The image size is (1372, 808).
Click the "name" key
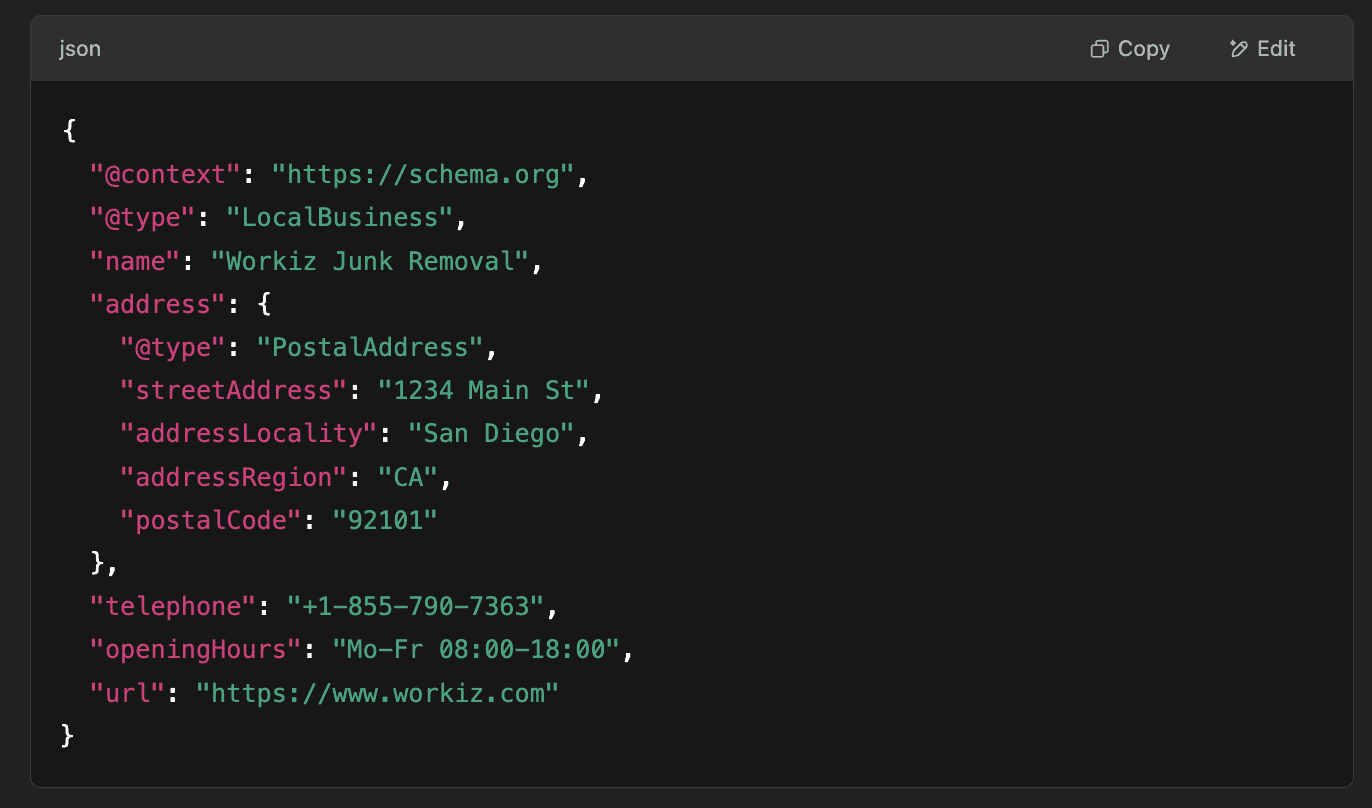pos(135,261)
